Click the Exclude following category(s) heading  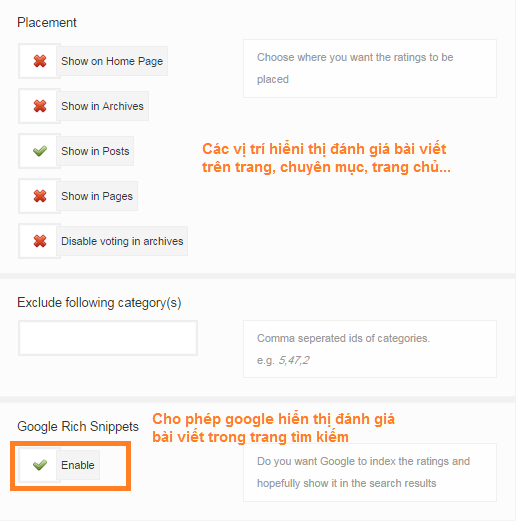(x=99, y=303)
